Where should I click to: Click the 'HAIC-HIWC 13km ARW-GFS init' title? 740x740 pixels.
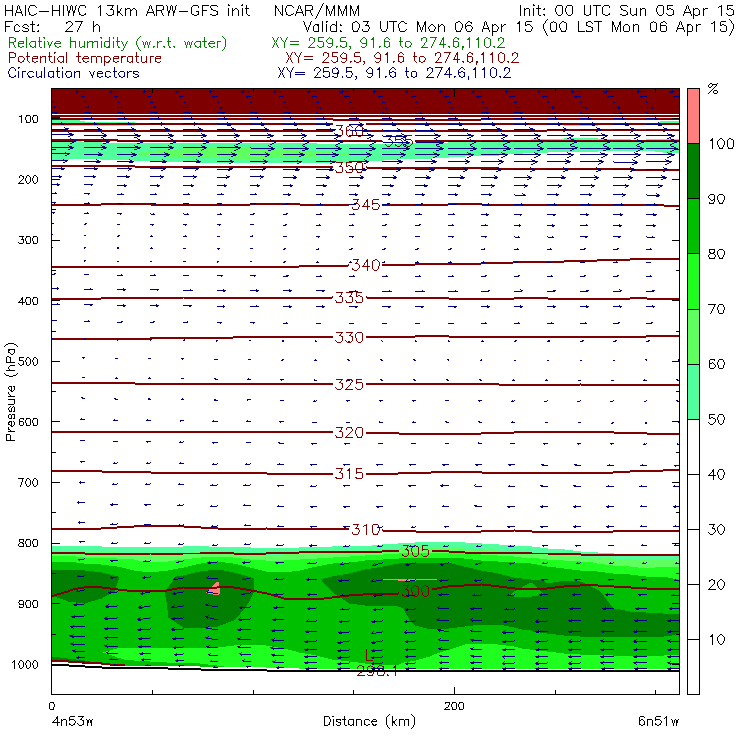[x=127, y=11]
